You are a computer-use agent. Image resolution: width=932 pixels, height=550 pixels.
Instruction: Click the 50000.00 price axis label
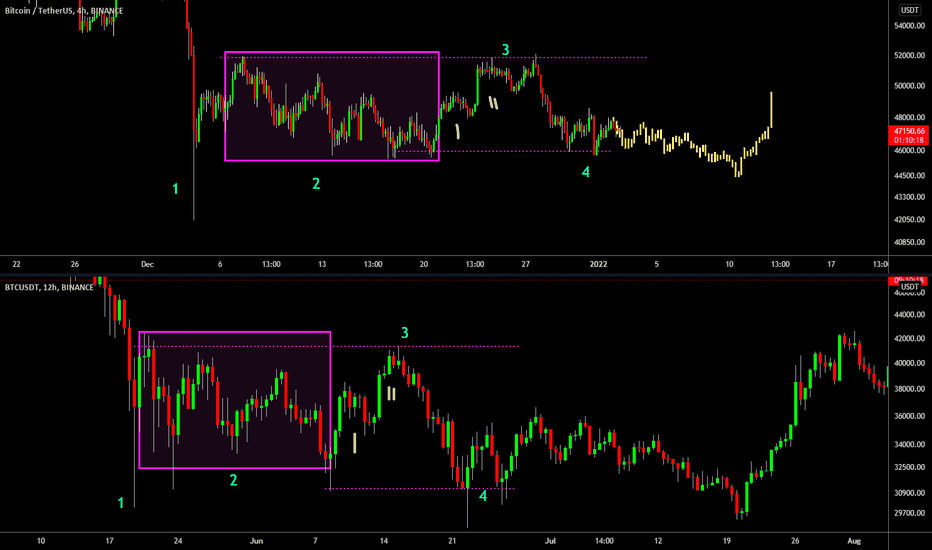click(x=909, y=86)
